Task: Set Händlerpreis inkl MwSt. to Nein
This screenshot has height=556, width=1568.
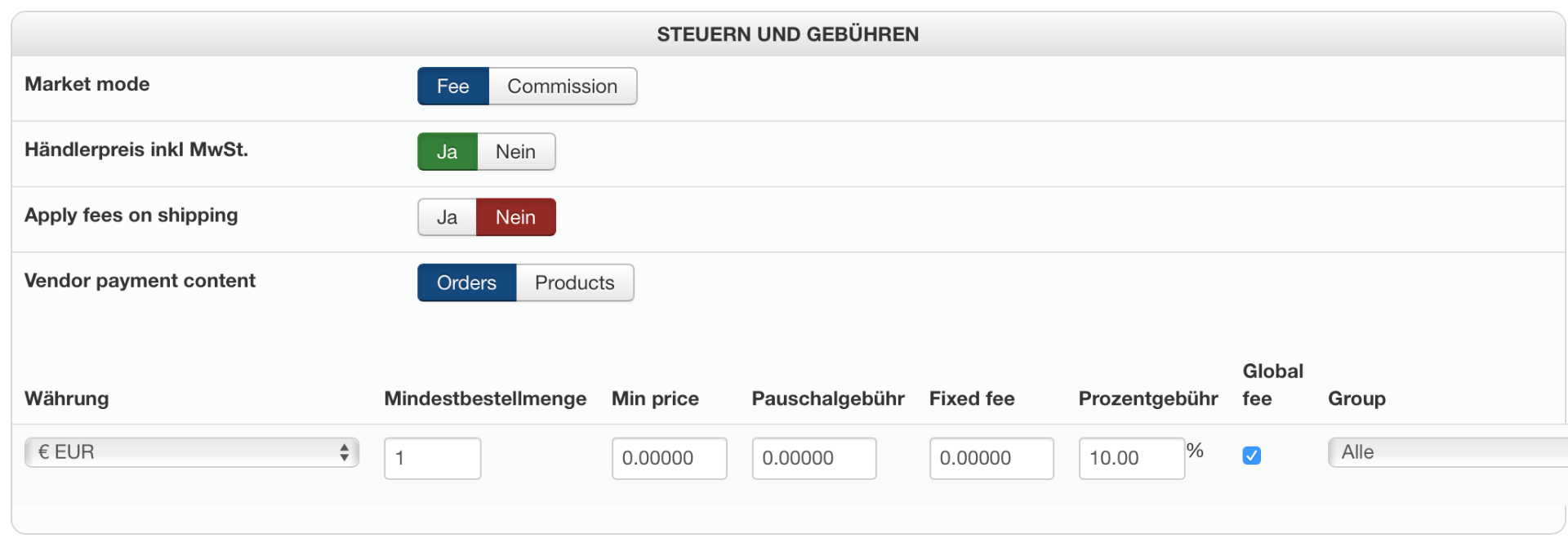Action: tap(515, 152)
